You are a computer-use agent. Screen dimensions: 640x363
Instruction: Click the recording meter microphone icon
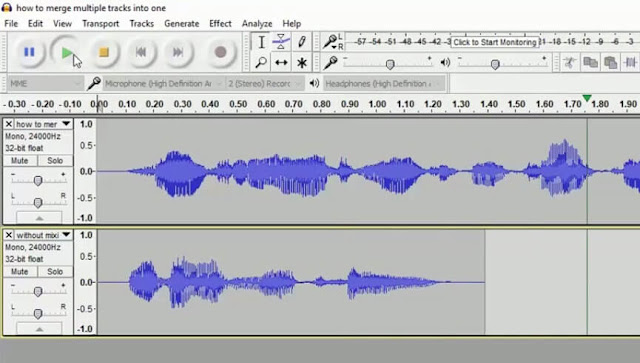coord(330,42)
